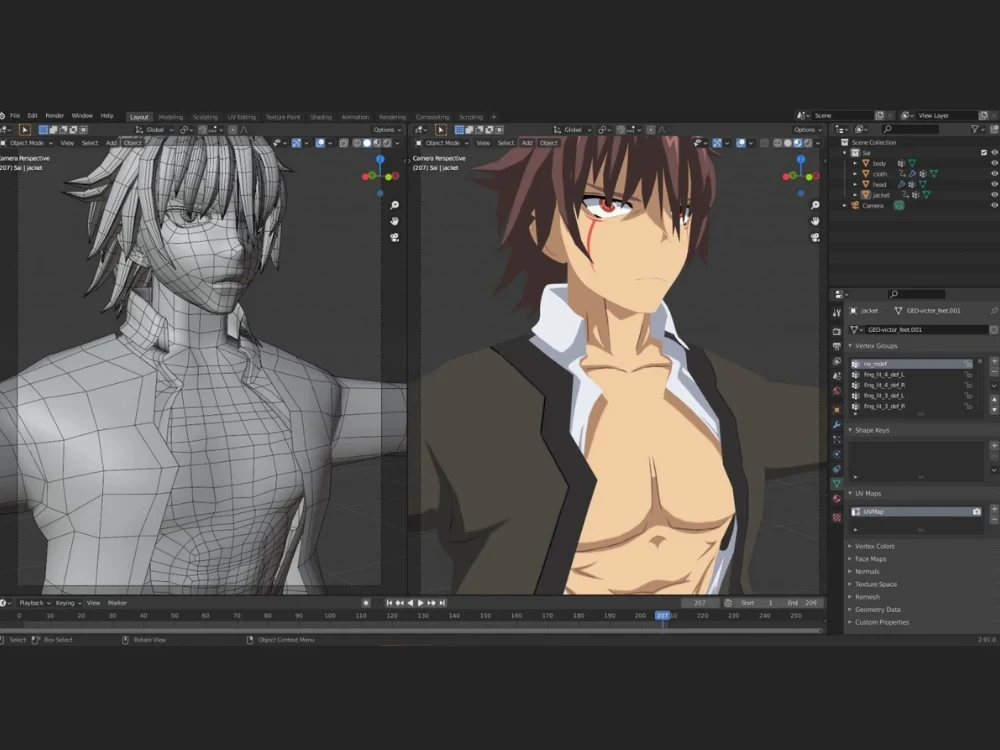The image size is (1000, 750).
Task: Open Options dropdown in the left viewport
Action: click(x=386, y=129)
